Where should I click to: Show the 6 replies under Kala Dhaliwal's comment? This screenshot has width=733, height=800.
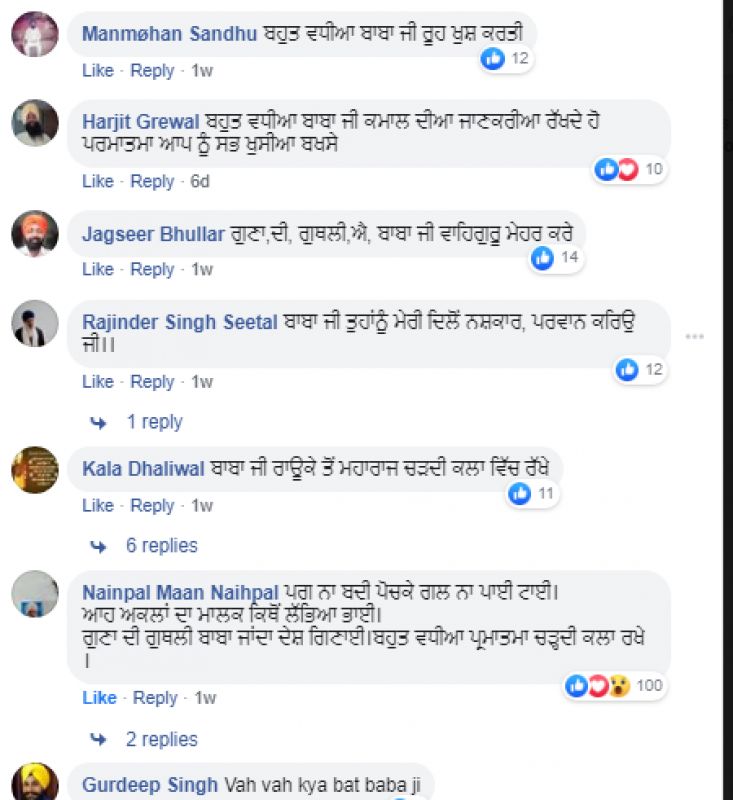pos(161,546)
